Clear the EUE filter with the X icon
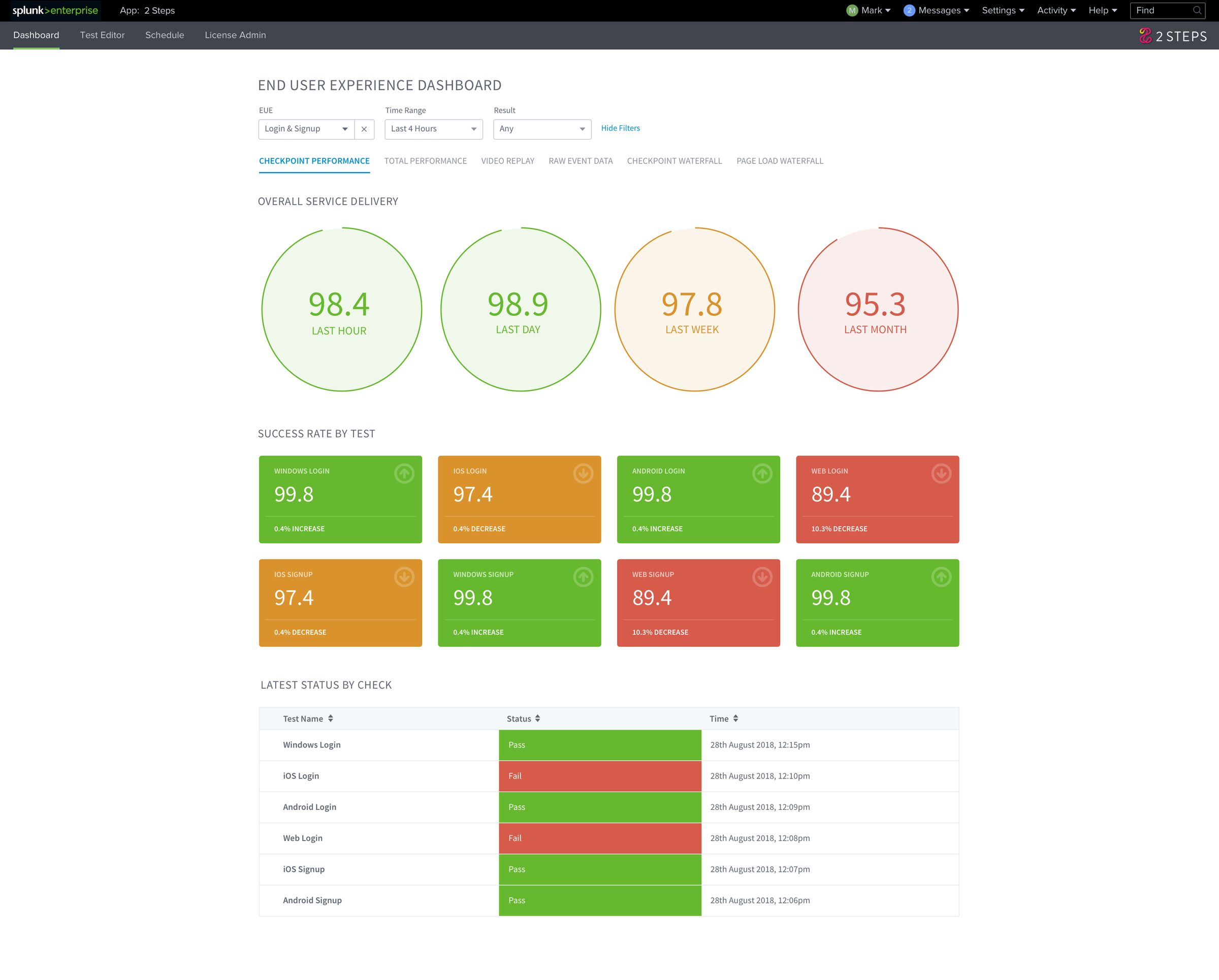Image resolution: width=1219 pixels, height=980 pixels. [364, 129]
